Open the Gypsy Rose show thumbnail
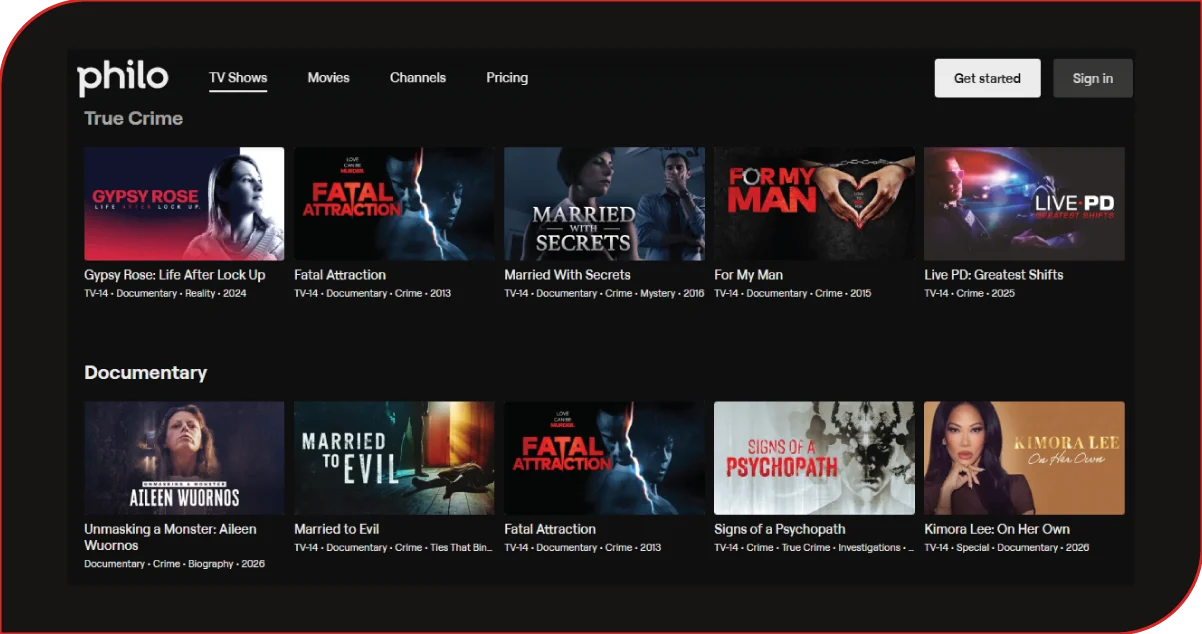Viewport: 1202px width, 634px height. [184, 204]
